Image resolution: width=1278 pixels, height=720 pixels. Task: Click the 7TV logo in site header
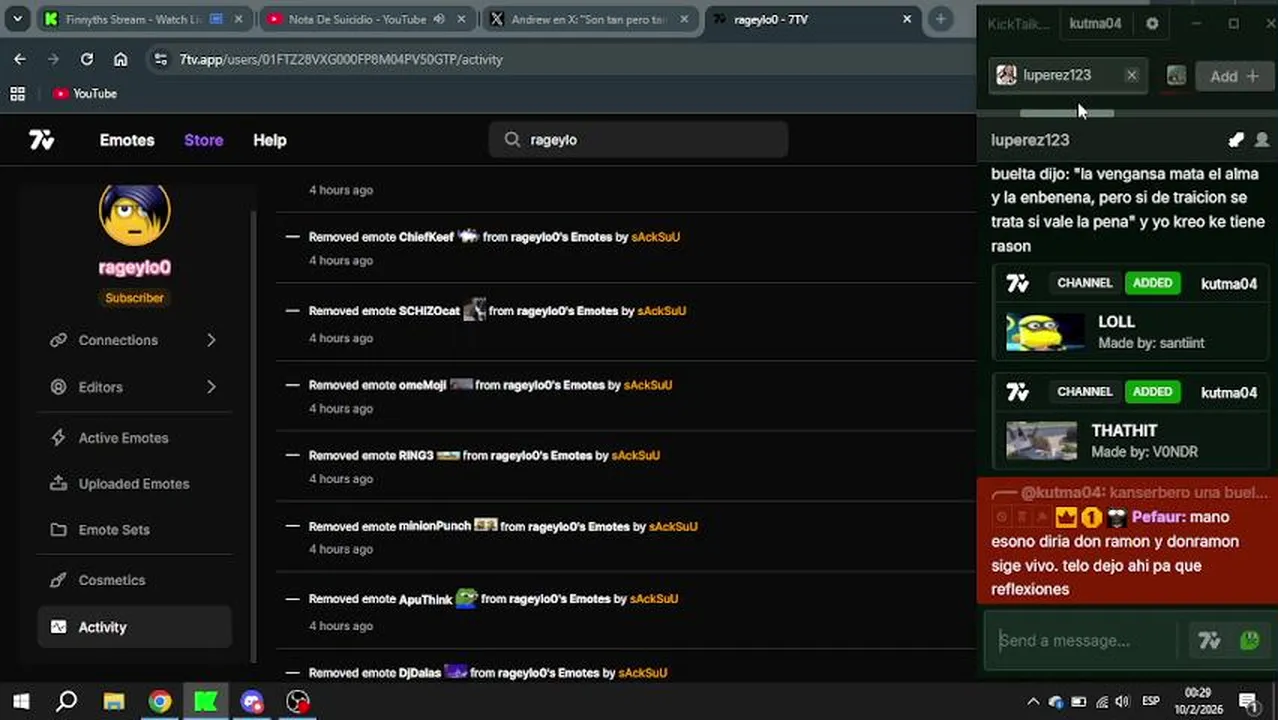click(x=42, y=140)
